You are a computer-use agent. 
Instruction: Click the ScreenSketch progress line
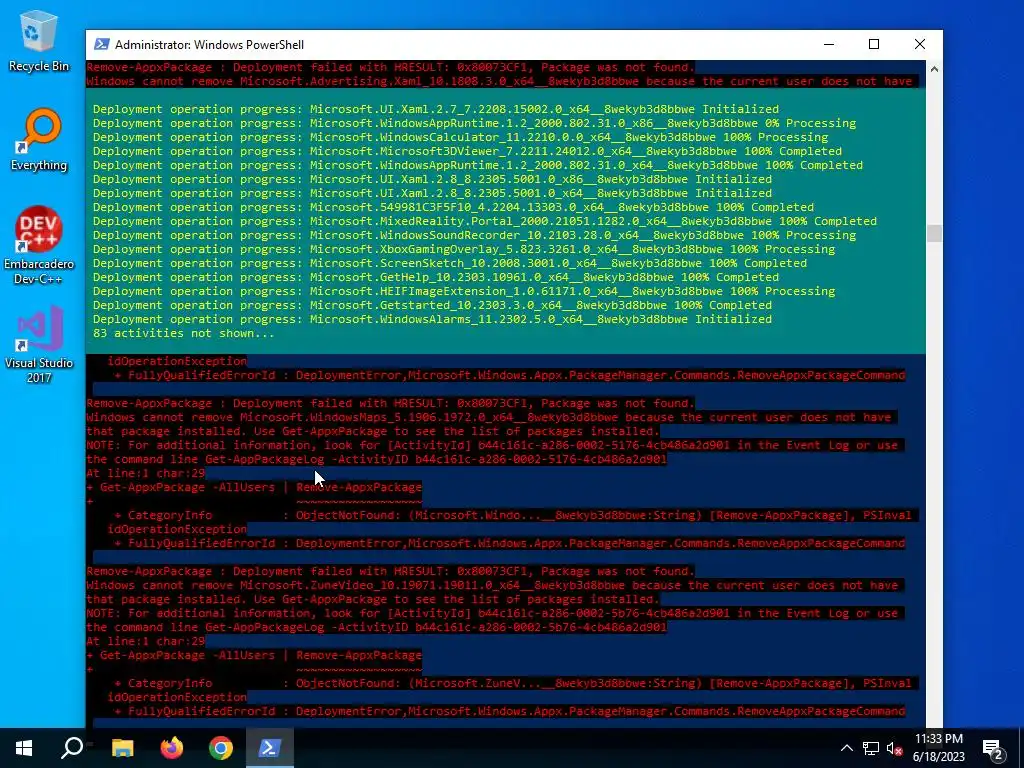(450, 263)
